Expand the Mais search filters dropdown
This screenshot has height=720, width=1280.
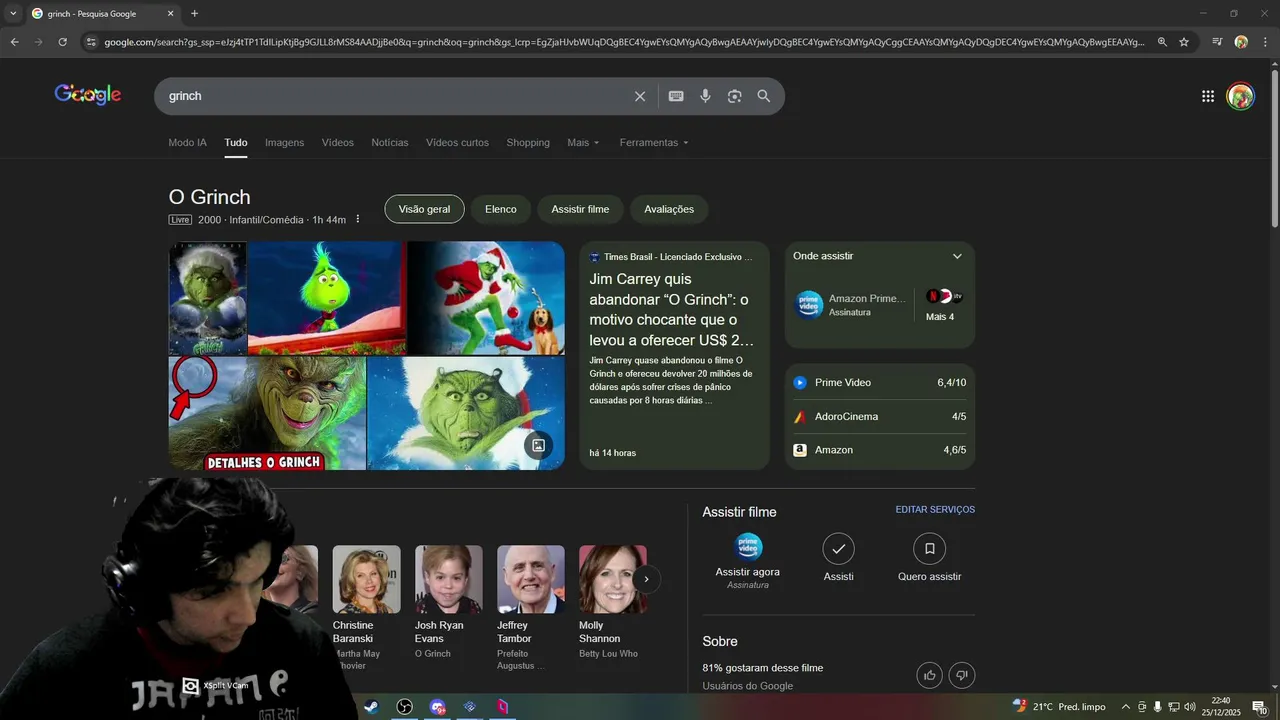coord(583,142)
